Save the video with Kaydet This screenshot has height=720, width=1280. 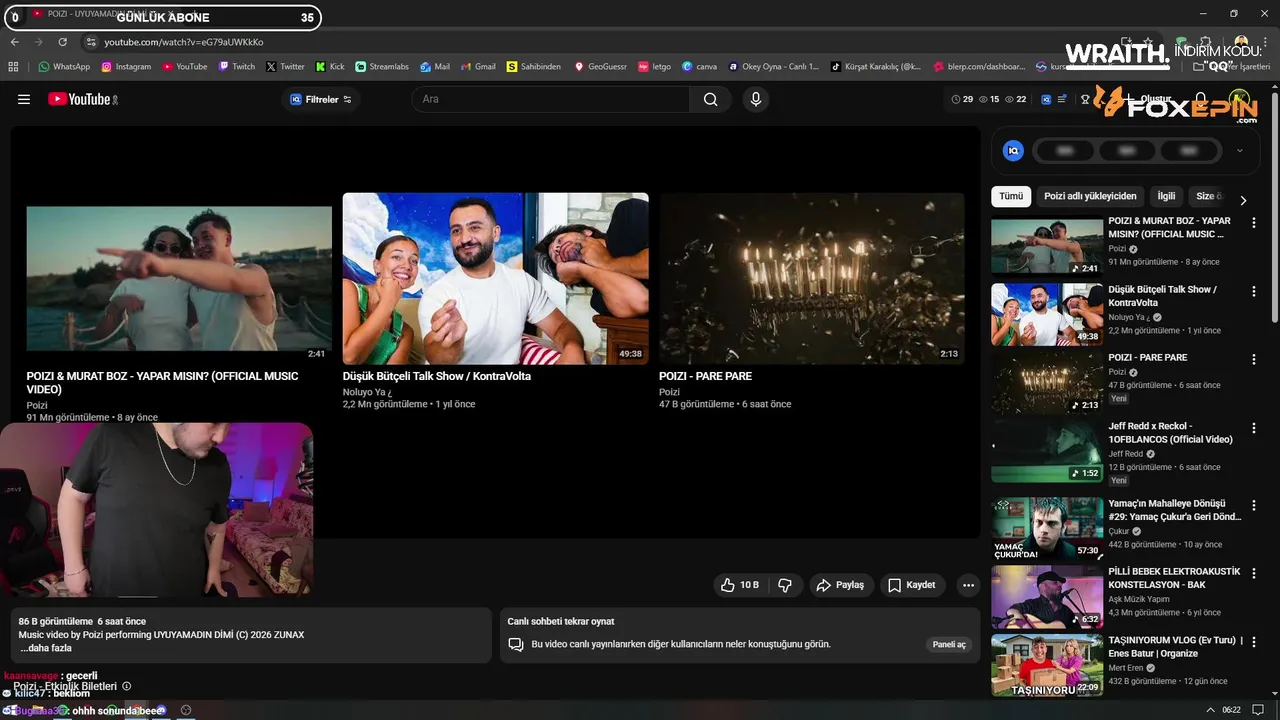click(911, 585)
